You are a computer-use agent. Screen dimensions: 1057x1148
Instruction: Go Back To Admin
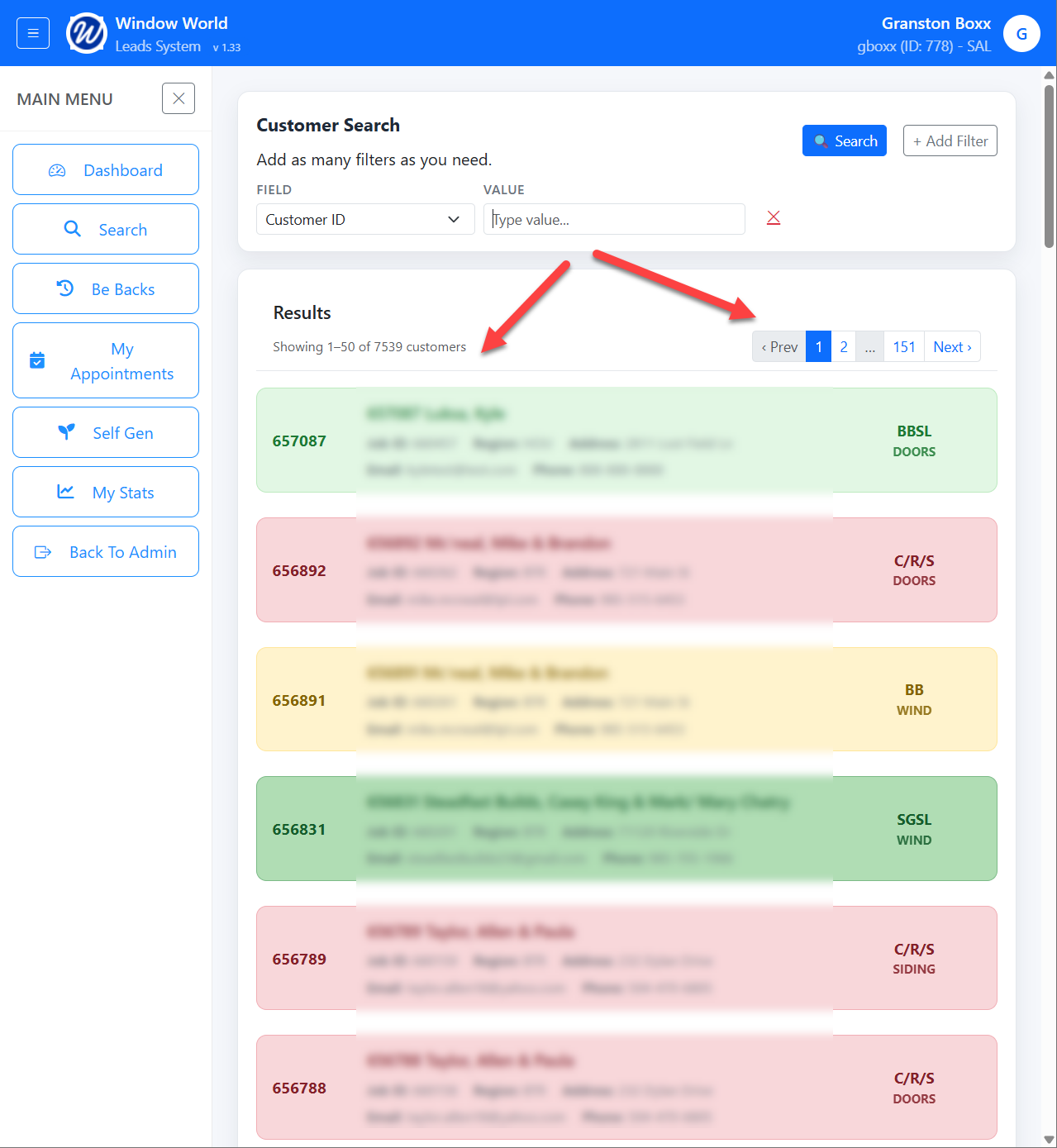pyautogui.click(x=106, y=551)
